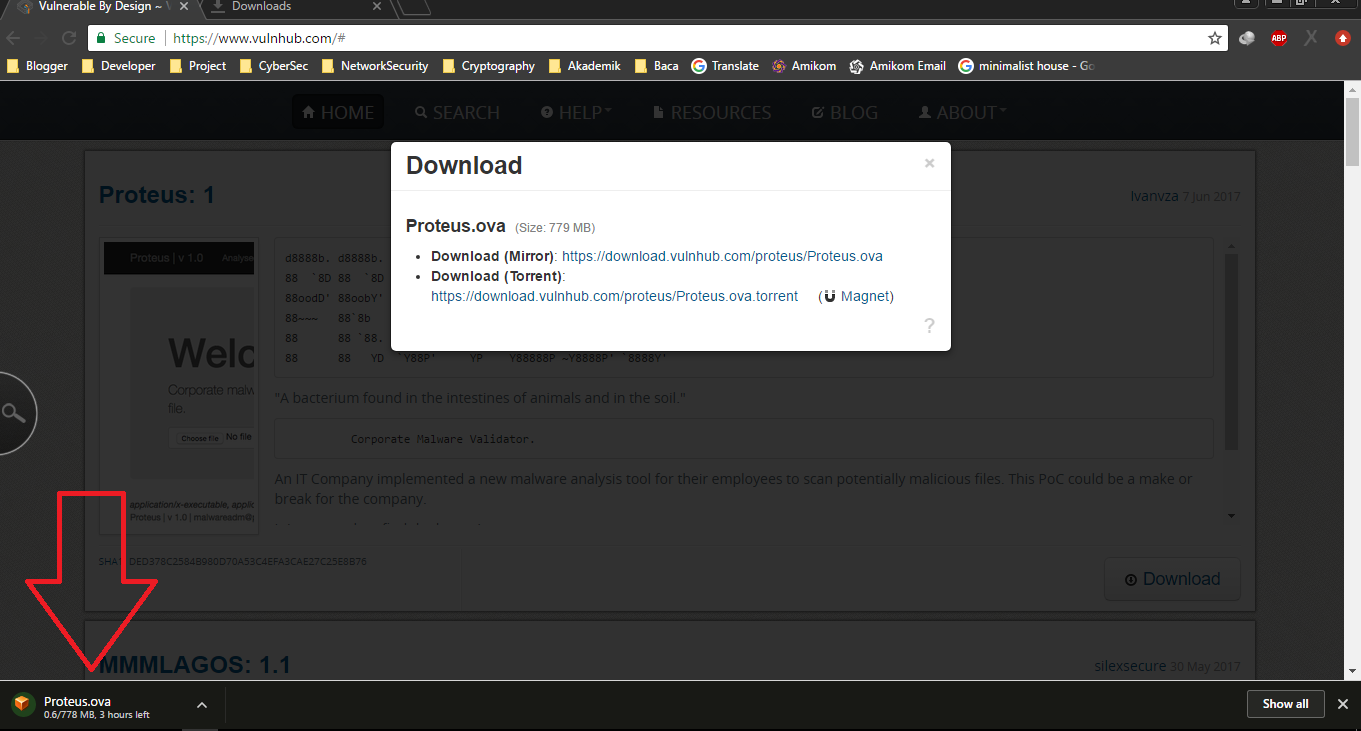This screenshot has height=731, width=1361.
Task: Switch to the Downloads tab
Action: point(297,7)
